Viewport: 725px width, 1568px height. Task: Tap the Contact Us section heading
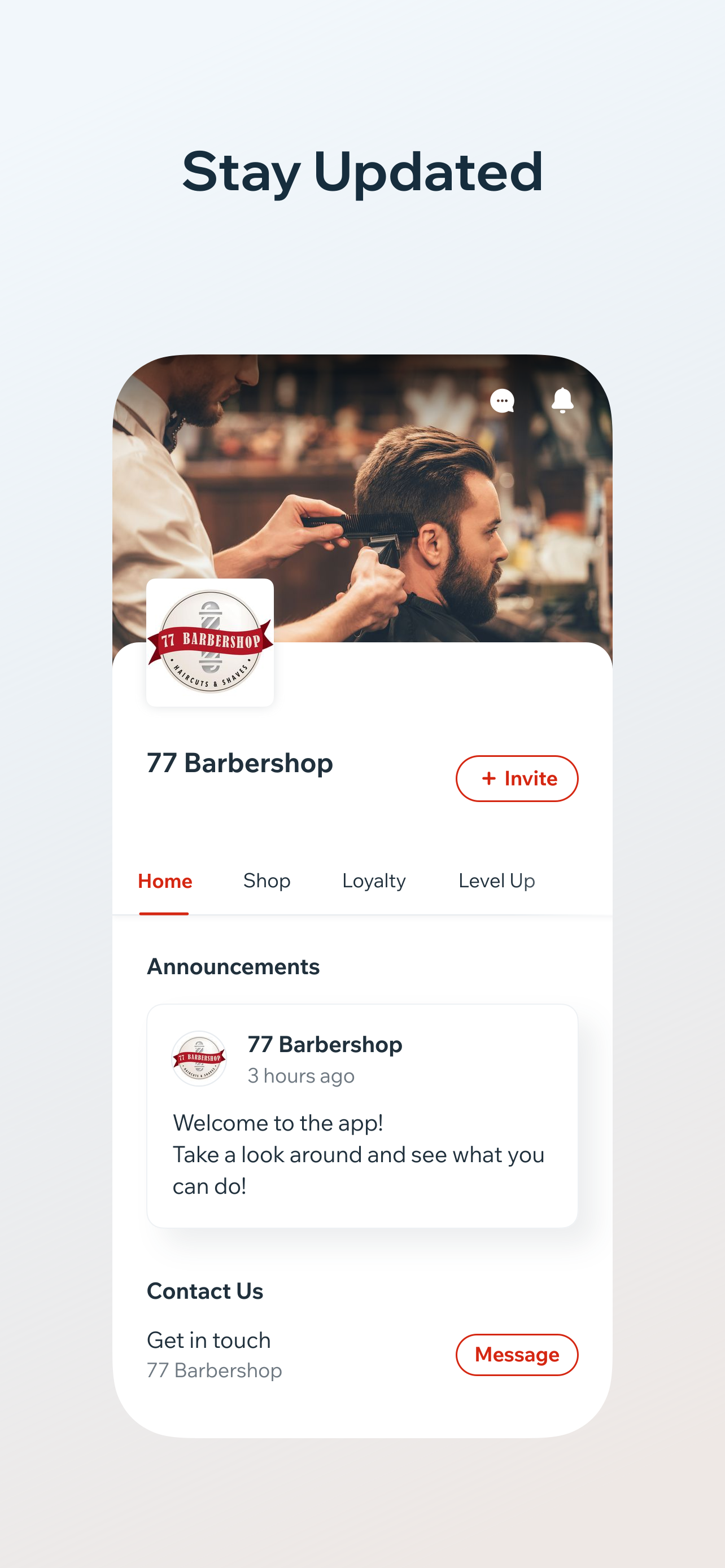205,1291
